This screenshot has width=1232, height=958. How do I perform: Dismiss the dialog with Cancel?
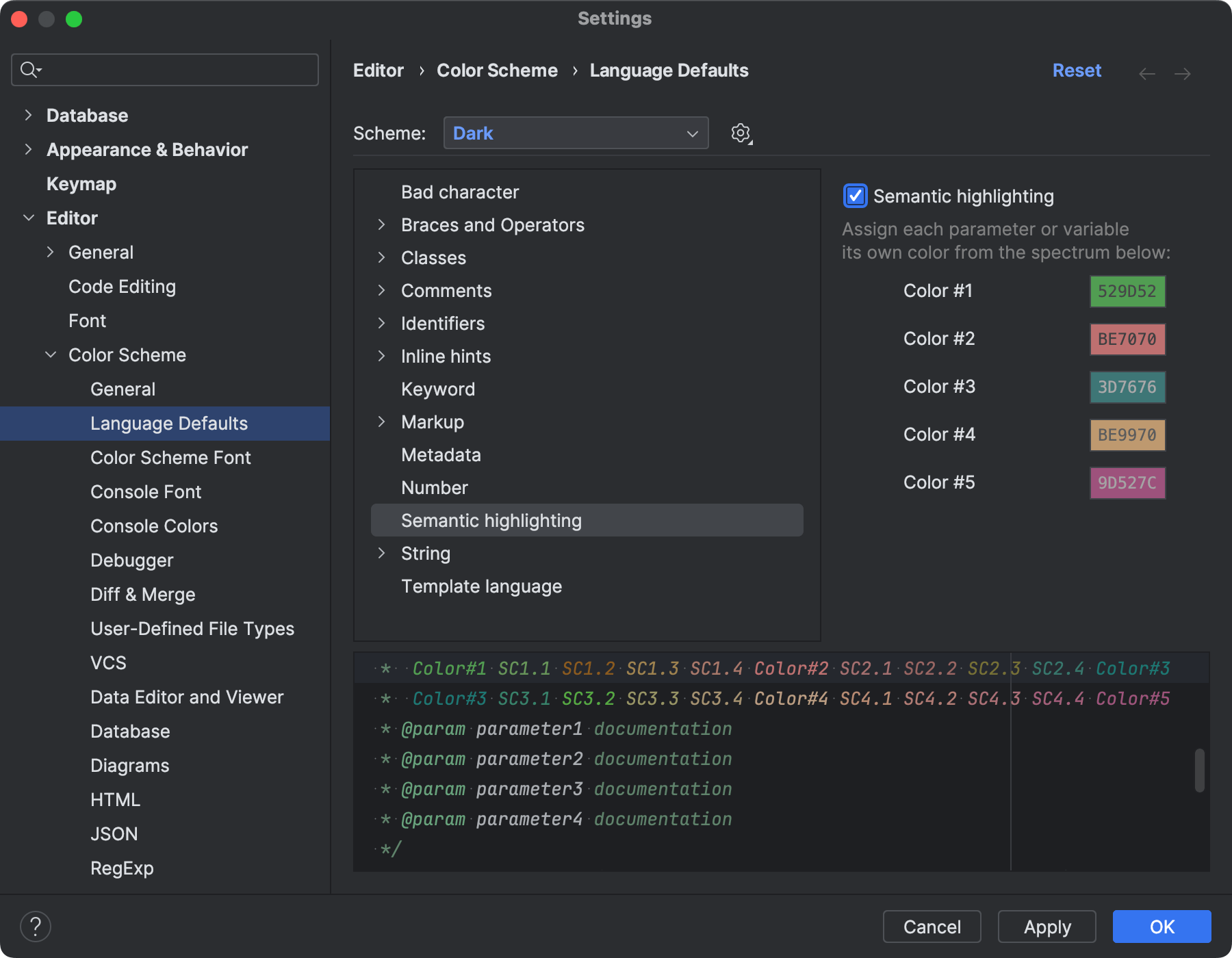(x=931, y=927)
